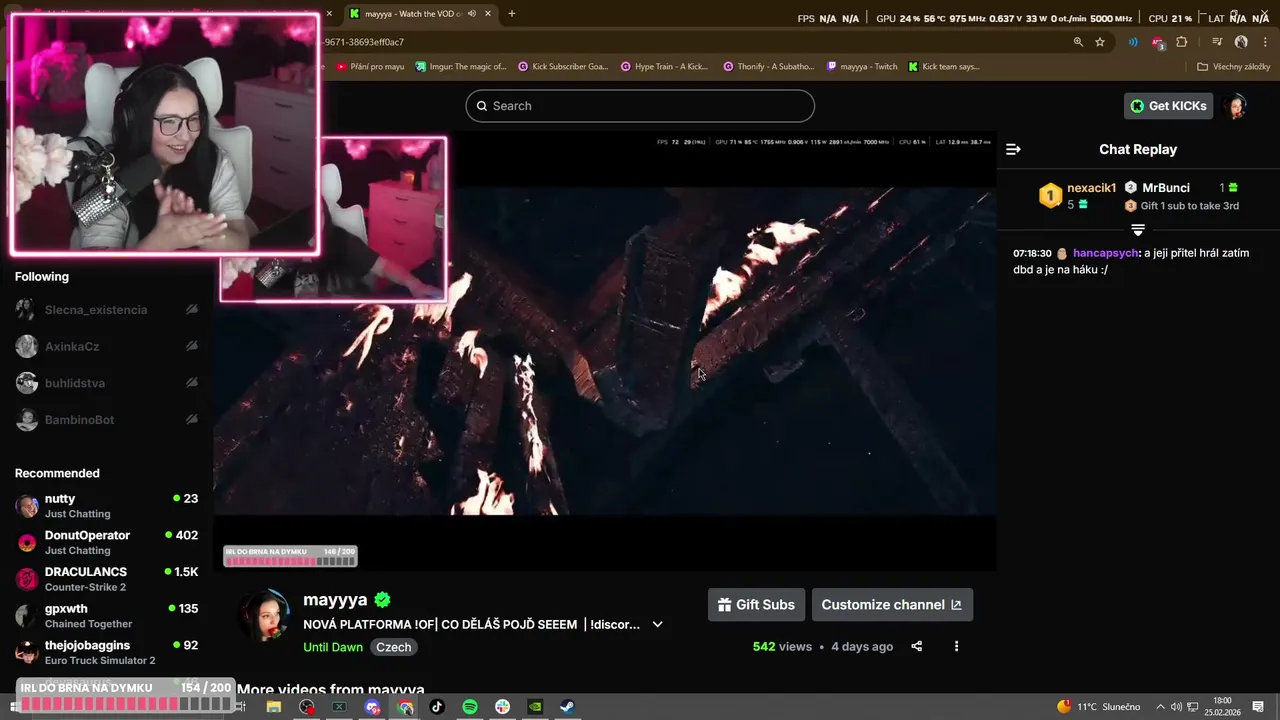Open Přání pro mayu bookmark
Screen dimensions: 1280x720
tap(370, 67)
